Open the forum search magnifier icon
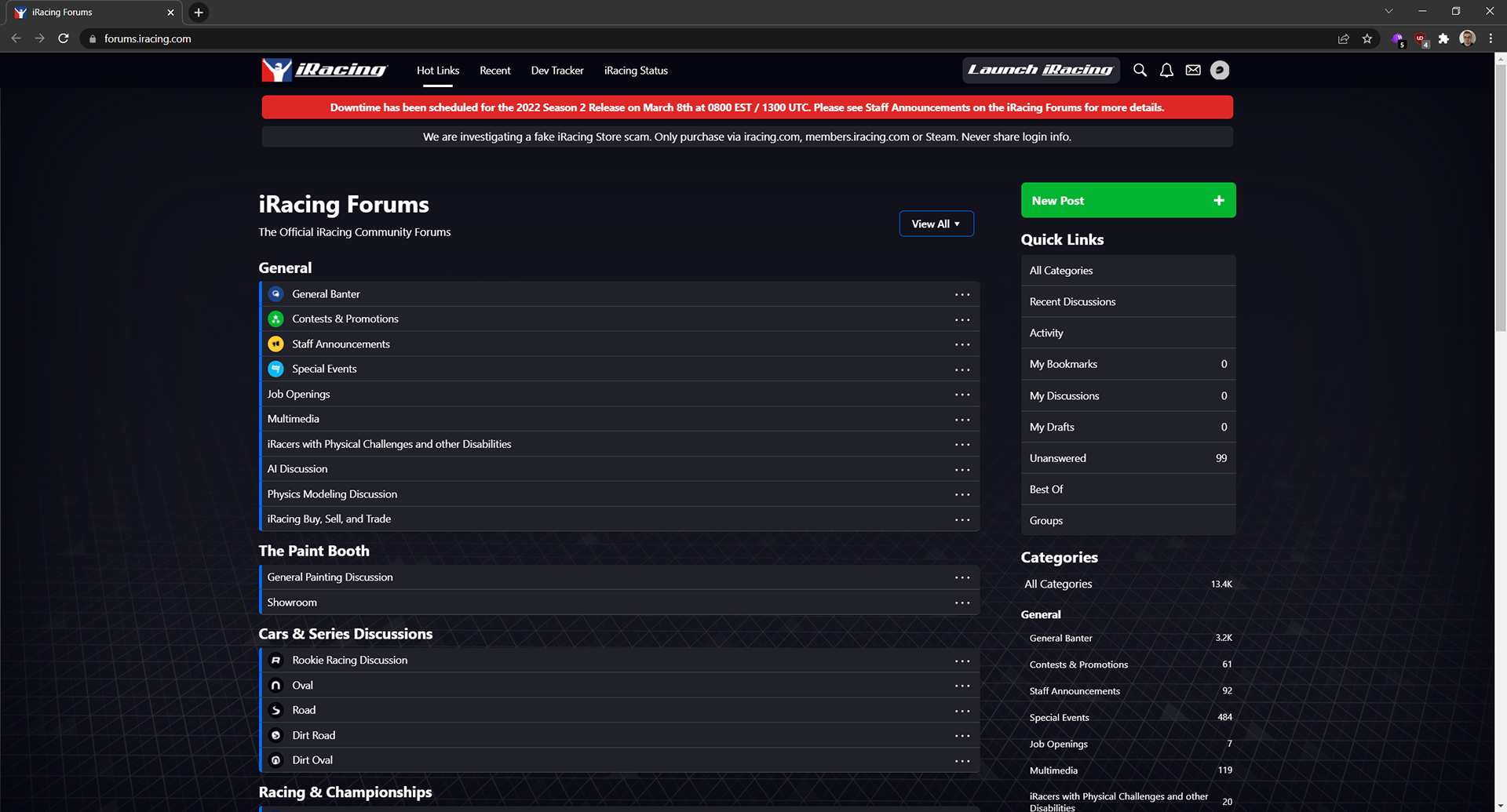This screenshot has width=1507, height=812. coord(1140,70)
